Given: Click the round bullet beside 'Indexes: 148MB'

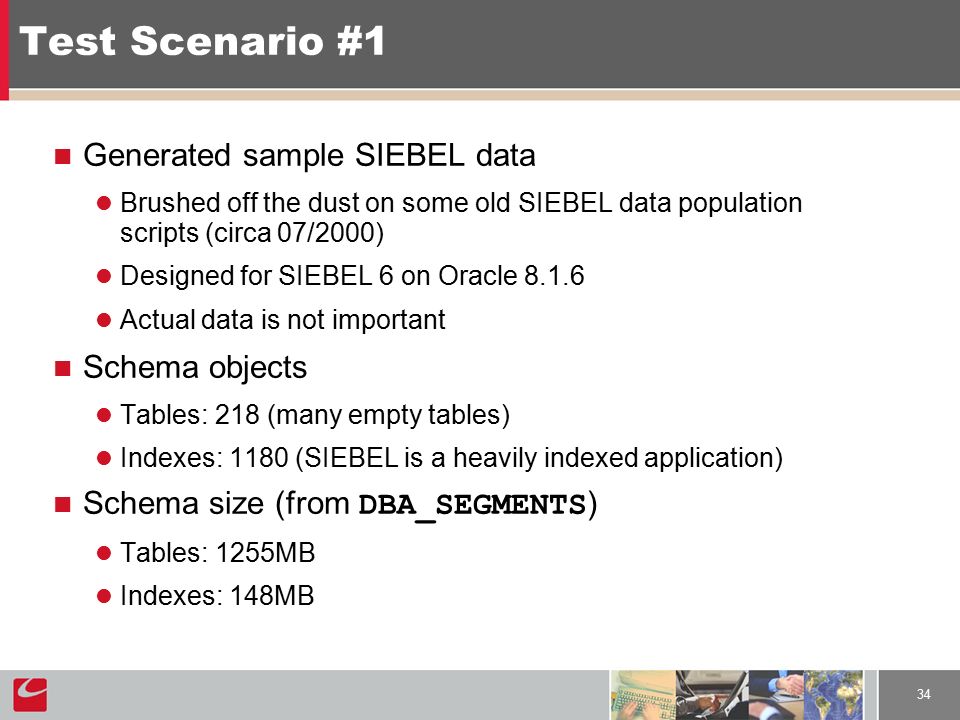Looking at the screenshot, I should tap(103, 596).
